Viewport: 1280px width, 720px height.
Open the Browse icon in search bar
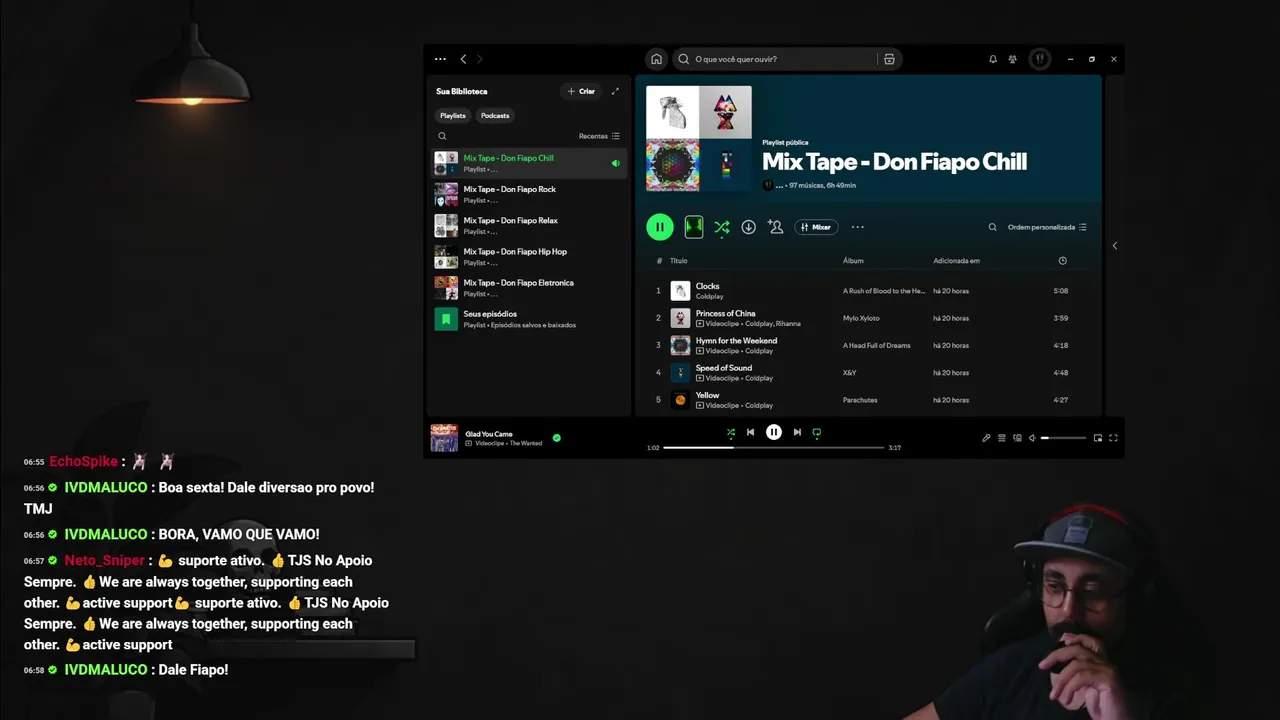pos(889,59)
